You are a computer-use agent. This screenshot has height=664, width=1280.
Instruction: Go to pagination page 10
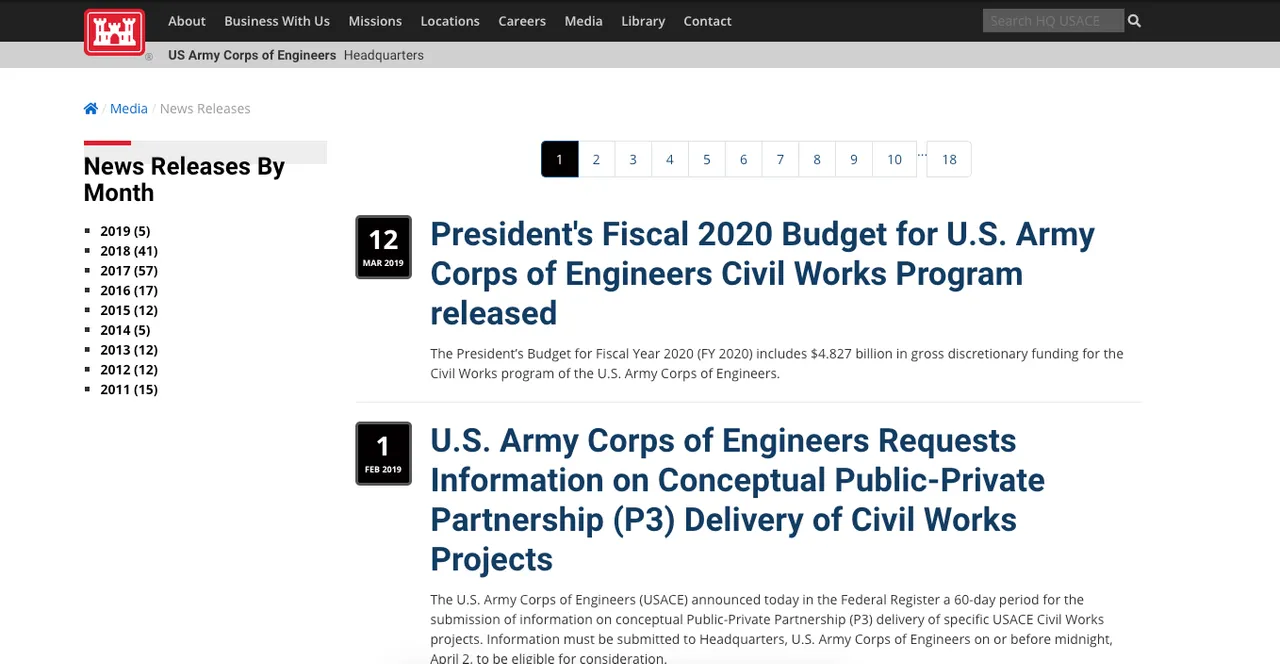(x=894, y=159)
